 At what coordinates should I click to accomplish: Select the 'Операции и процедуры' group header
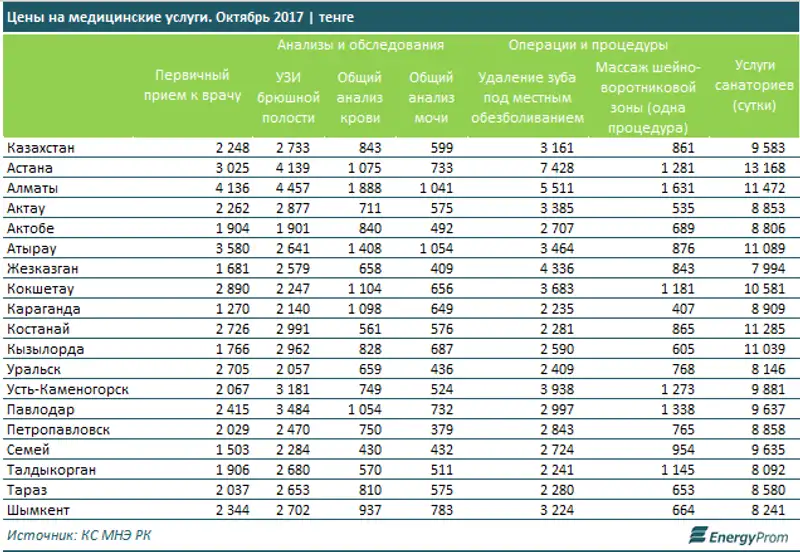tap(588, 46)
